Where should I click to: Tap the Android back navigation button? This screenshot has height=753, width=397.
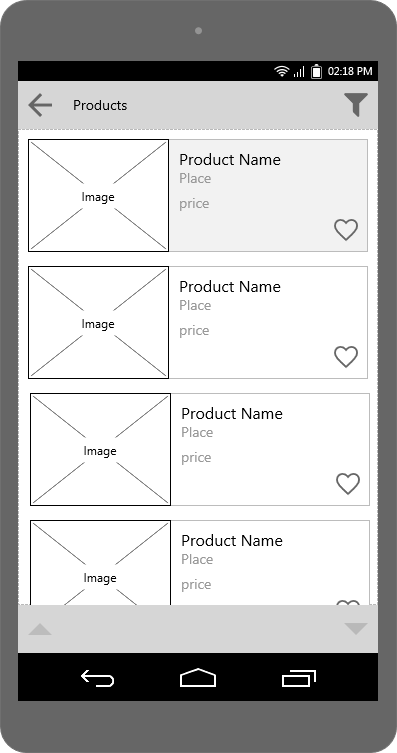[97, 679]
